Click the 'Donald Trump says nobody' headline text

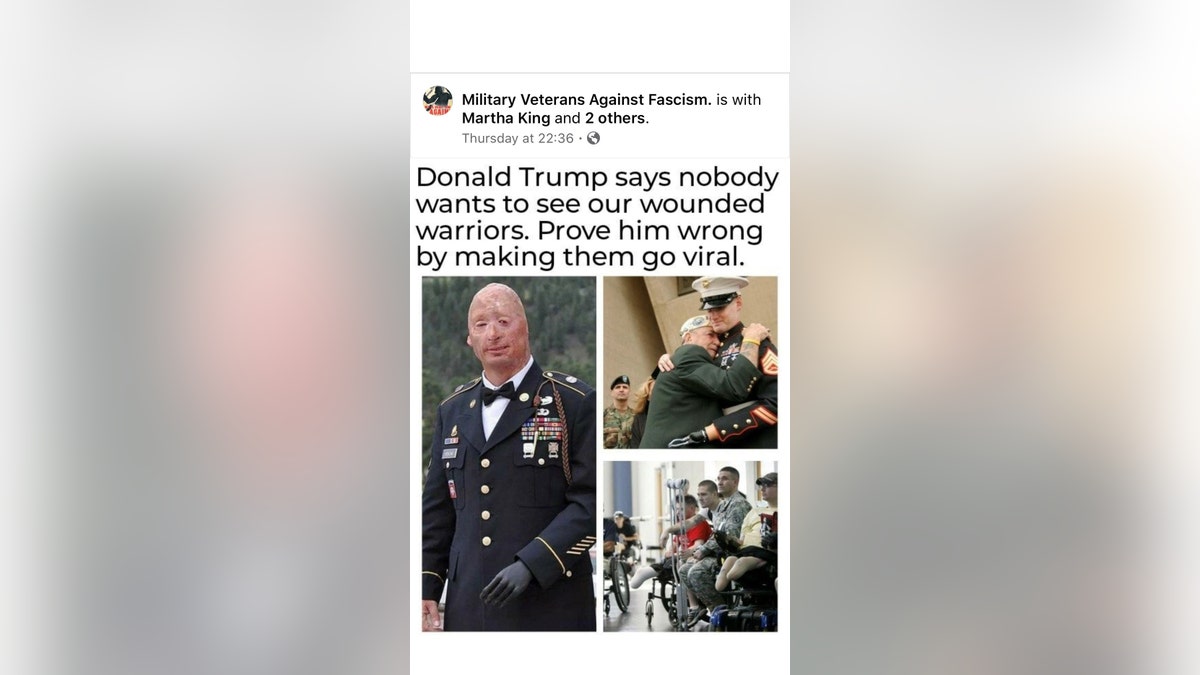[597, 177]
